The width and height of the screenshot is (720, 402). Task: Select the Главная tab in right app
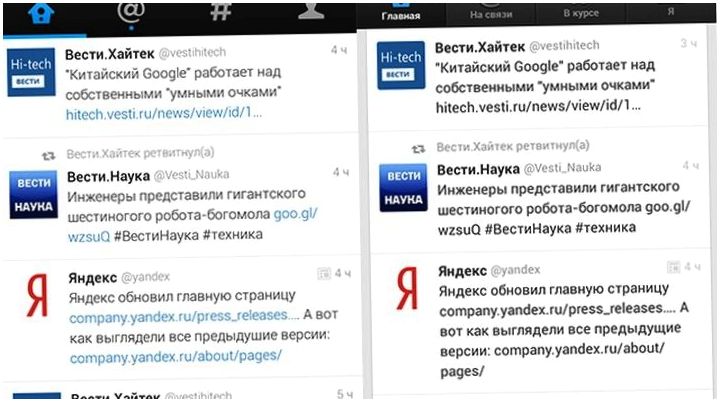400,15
